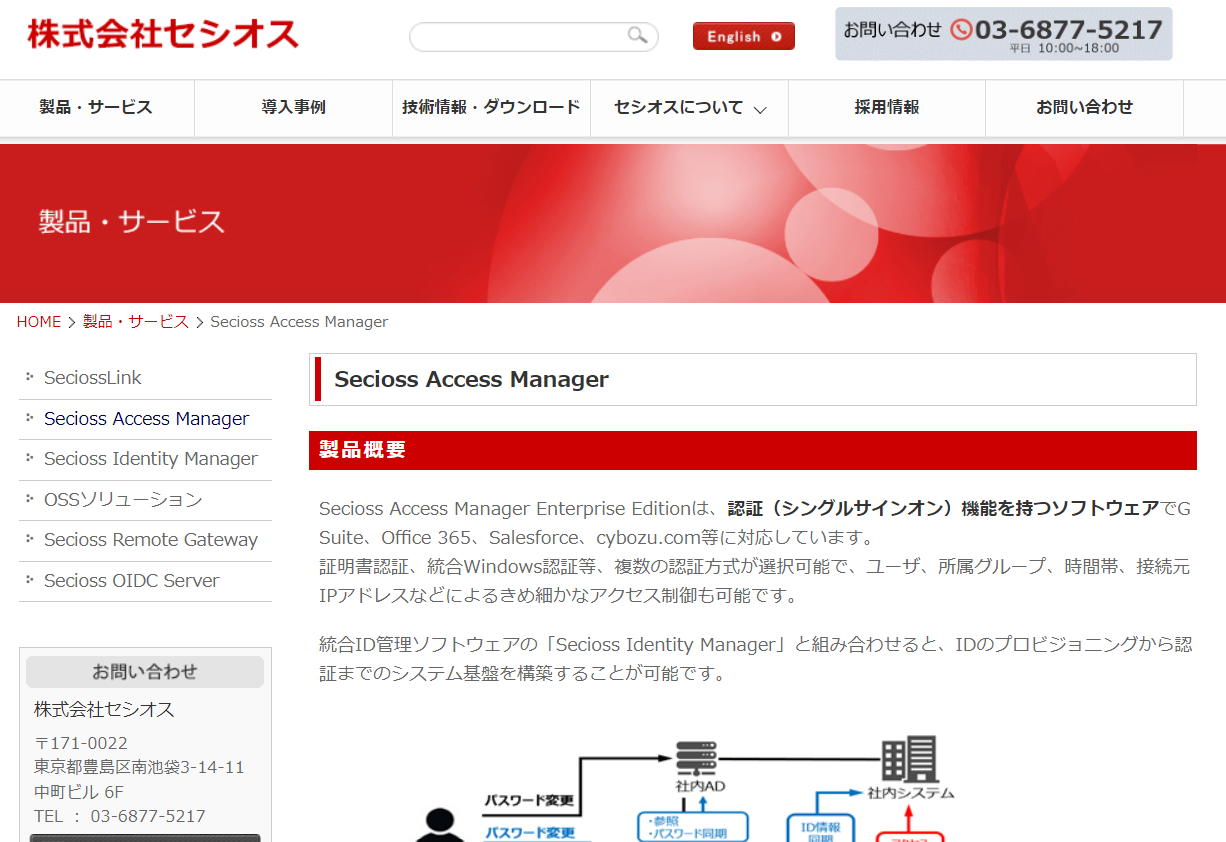This screenshot has height=842, width=1226.
Task: Click お問い合わせ in the top navigation bar
Action: coord(1084,107)
